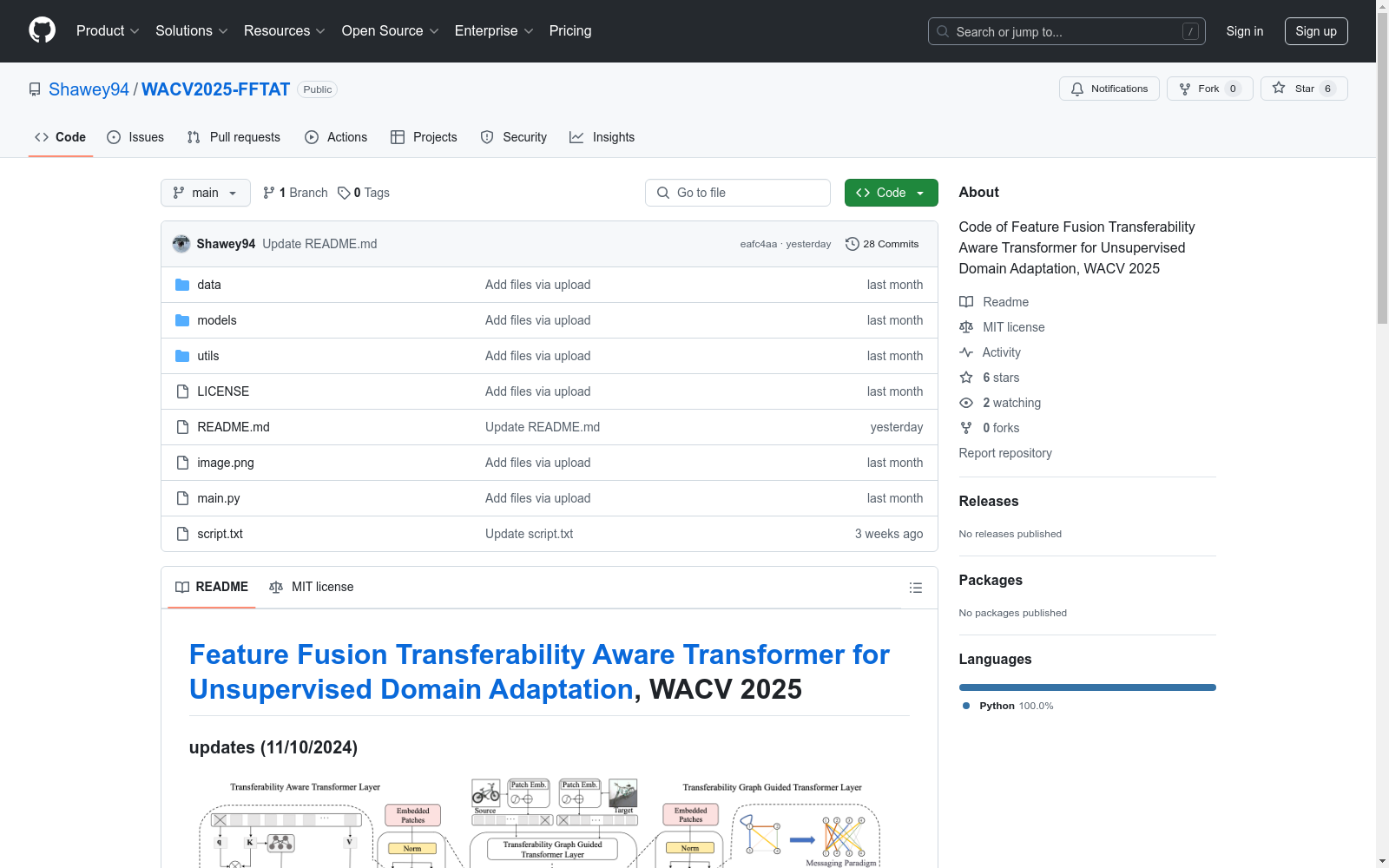Open the models folder
The width and height of the screenshot is (1389, 868).
217,320
